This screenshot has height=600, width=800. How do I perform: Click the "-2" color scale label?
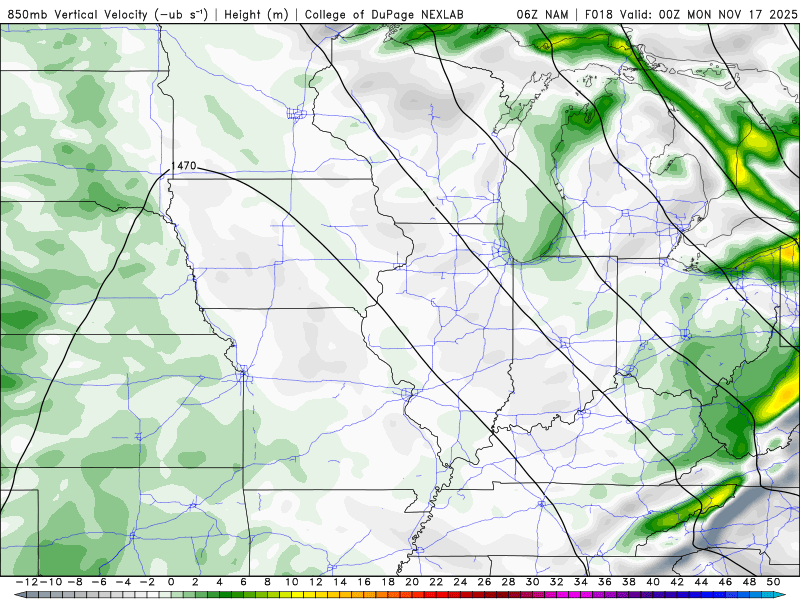point(147,582)
